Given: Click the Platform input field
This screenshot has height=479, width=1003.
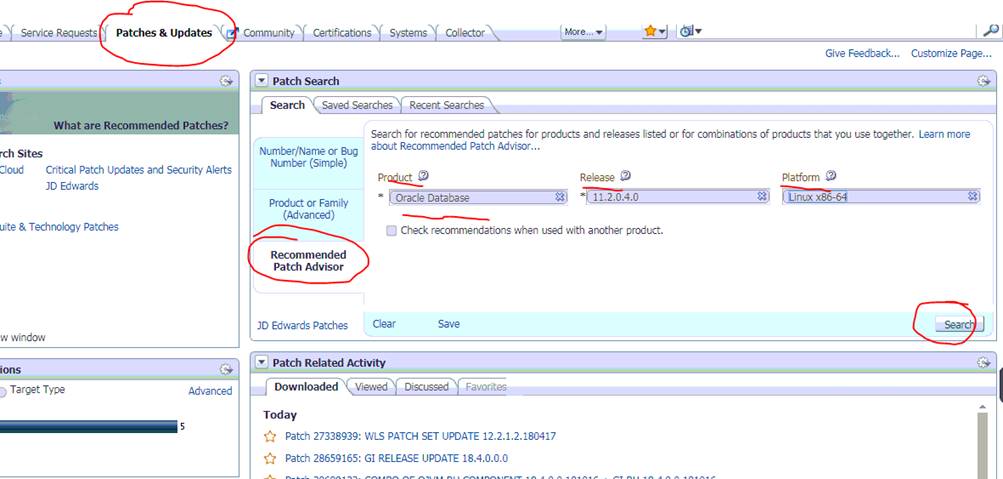Looking at the screenshot, I should pyautogui.click(x=881, y=196).
